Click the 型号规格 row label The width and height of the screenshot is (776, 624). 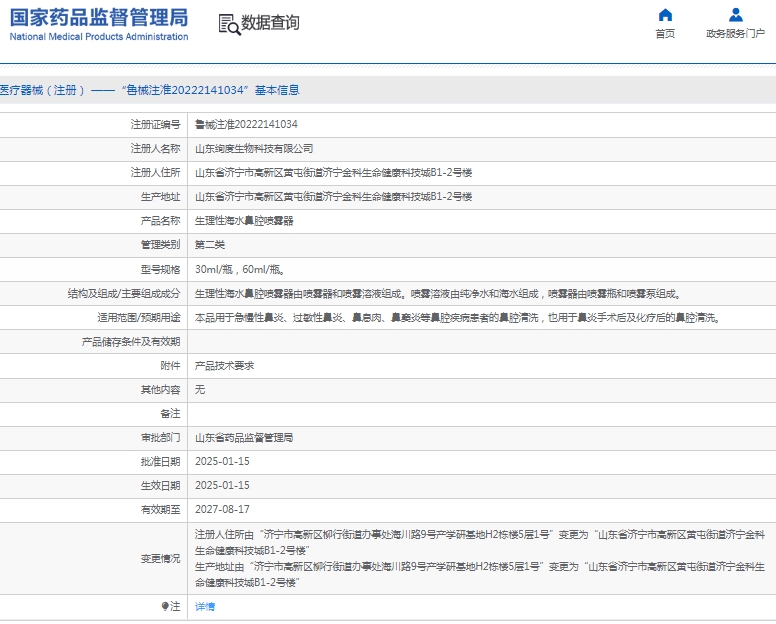pos(160,270)
